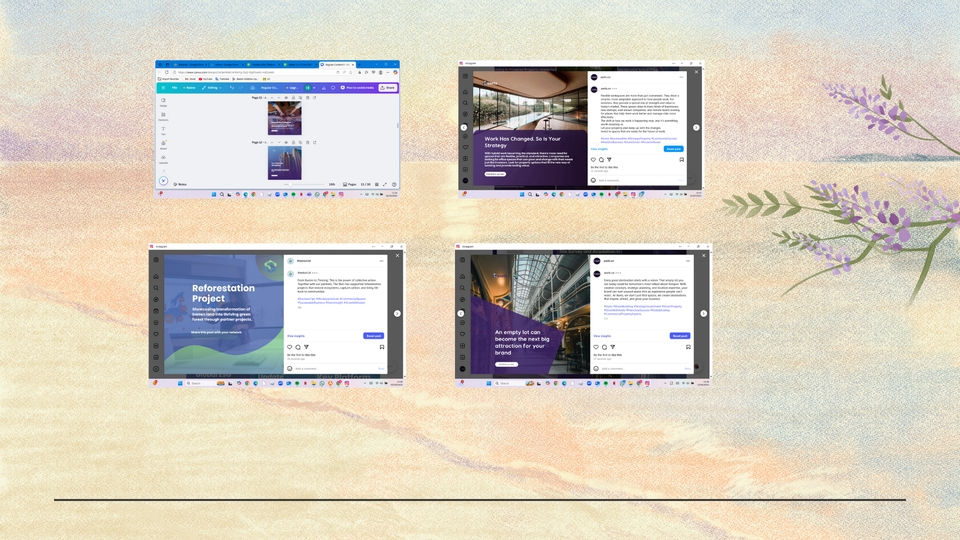Click the Share button in Canva
The height and width of the screenshot is (540, 960).
388,88
